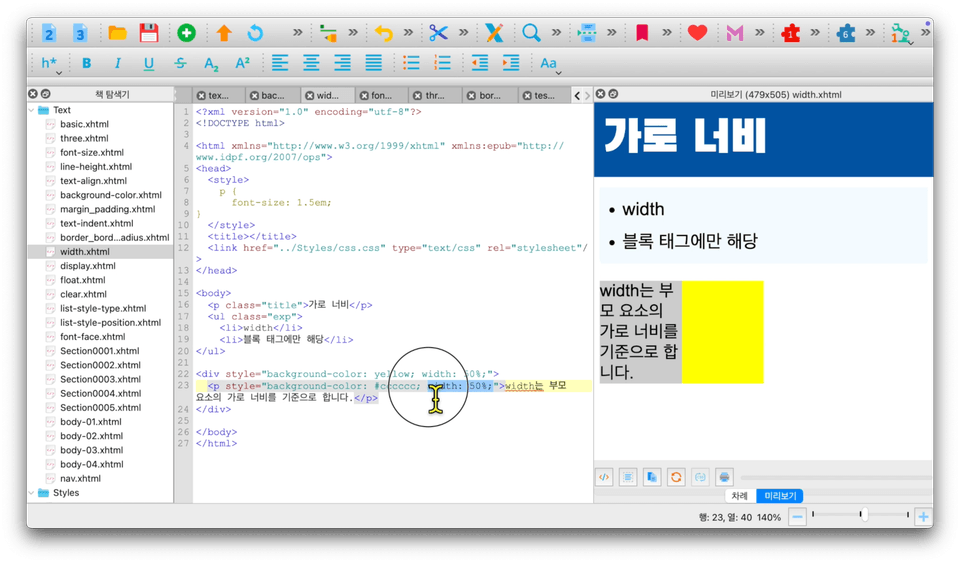Create a new EPUB3 book
The image size is (960, 563).
(x=80, y=32)
